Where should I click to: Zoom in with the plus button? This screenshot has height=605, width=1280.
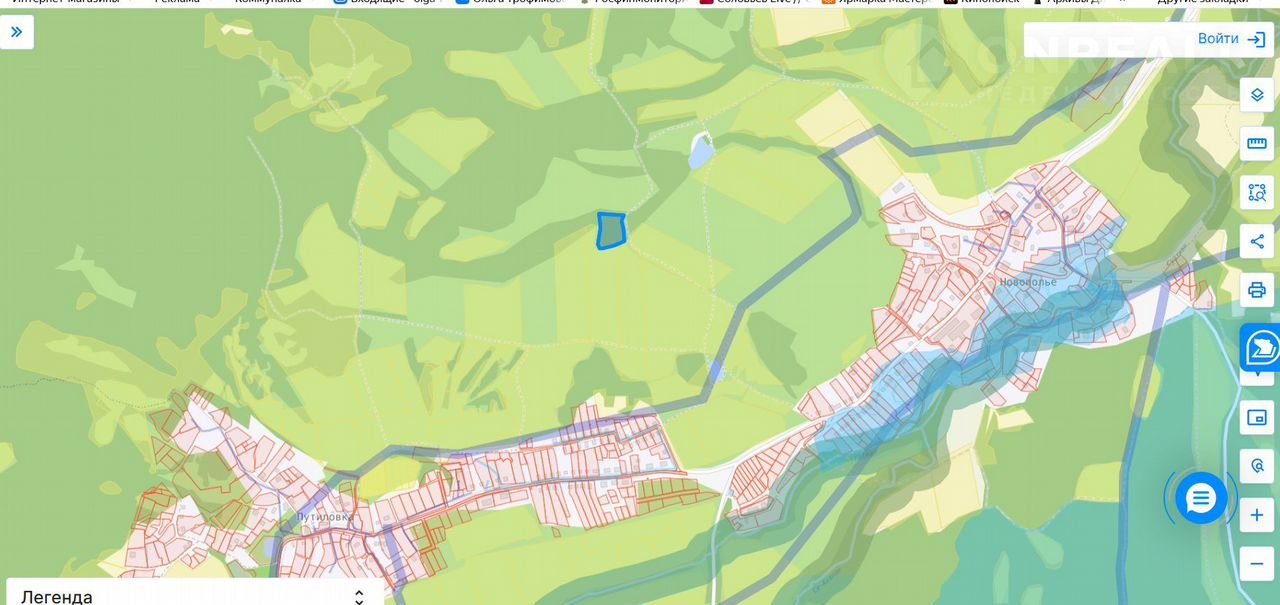(x=1257, y=515)
